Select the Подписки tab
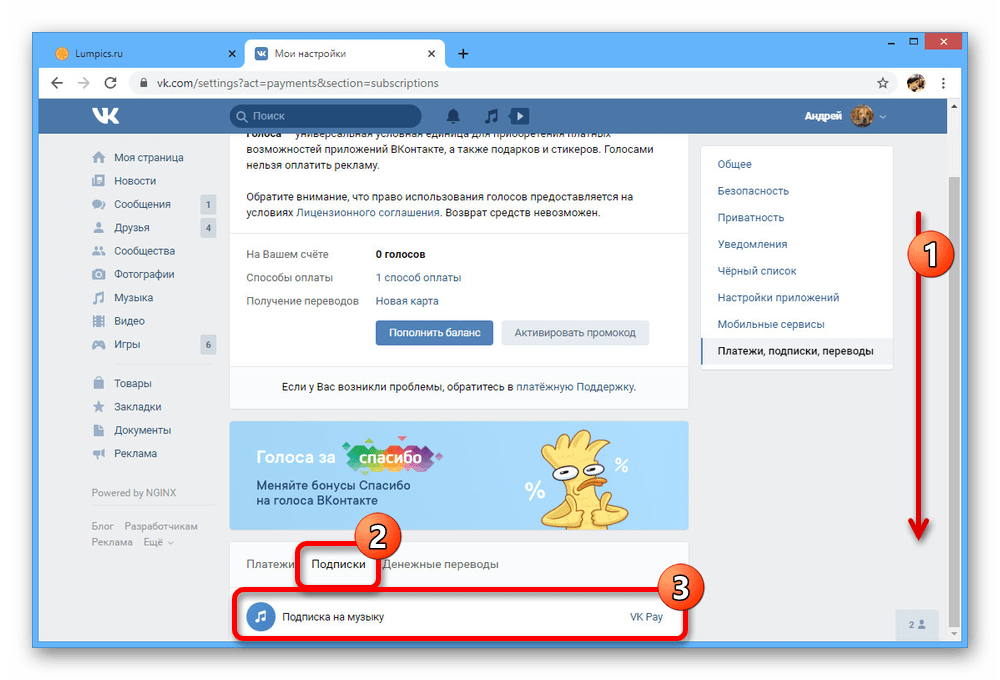Image resolution: width=1000 pixels, height=680 pixels. [338, 564]
